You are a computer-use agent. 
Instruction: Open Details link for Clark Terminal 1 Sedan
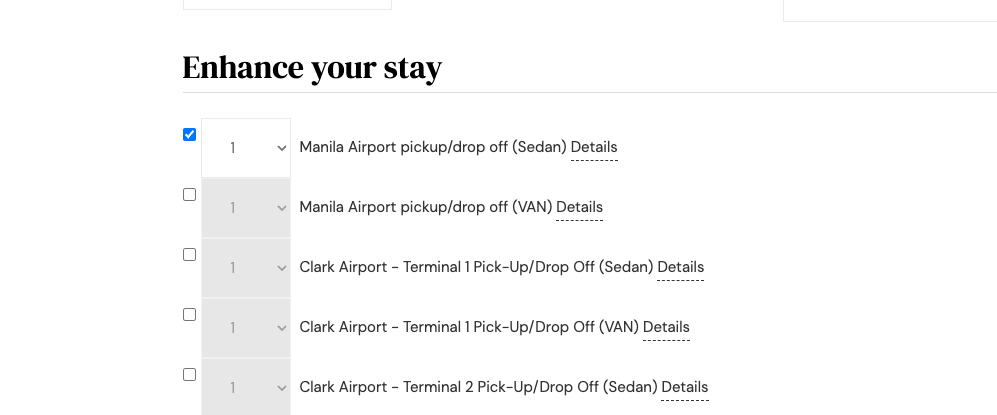tap(680, 267)
